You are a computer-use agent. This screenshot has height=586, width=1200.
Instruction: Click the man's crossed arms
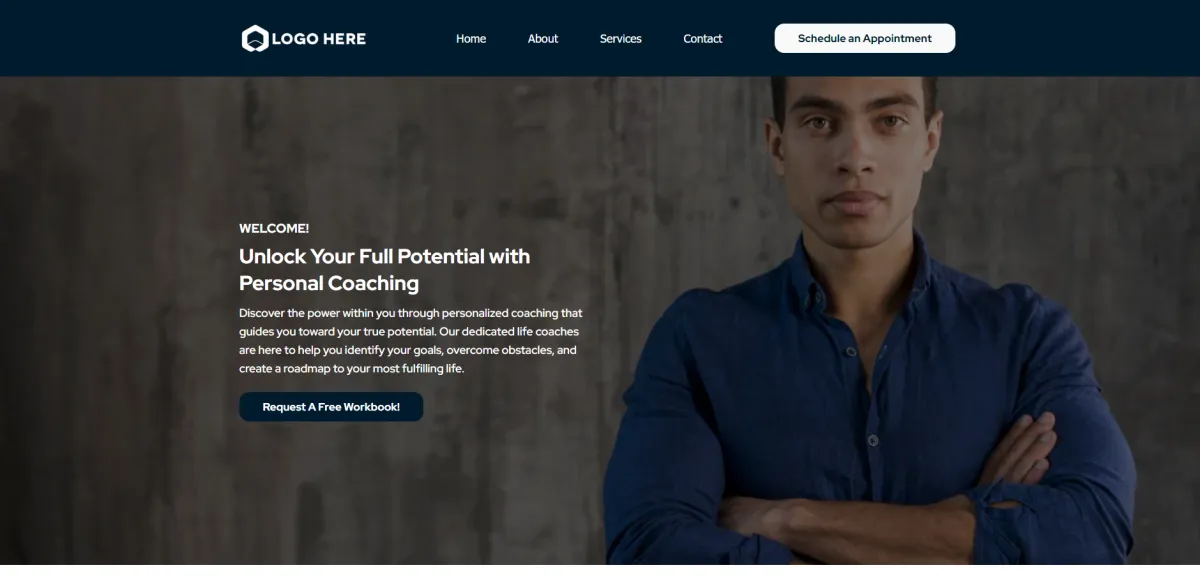870,500
